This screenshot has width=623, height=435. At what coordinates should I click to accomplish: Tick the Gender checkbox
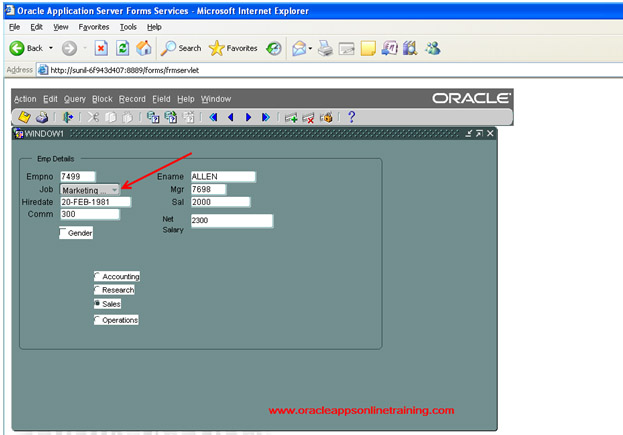tap(64, 233)
